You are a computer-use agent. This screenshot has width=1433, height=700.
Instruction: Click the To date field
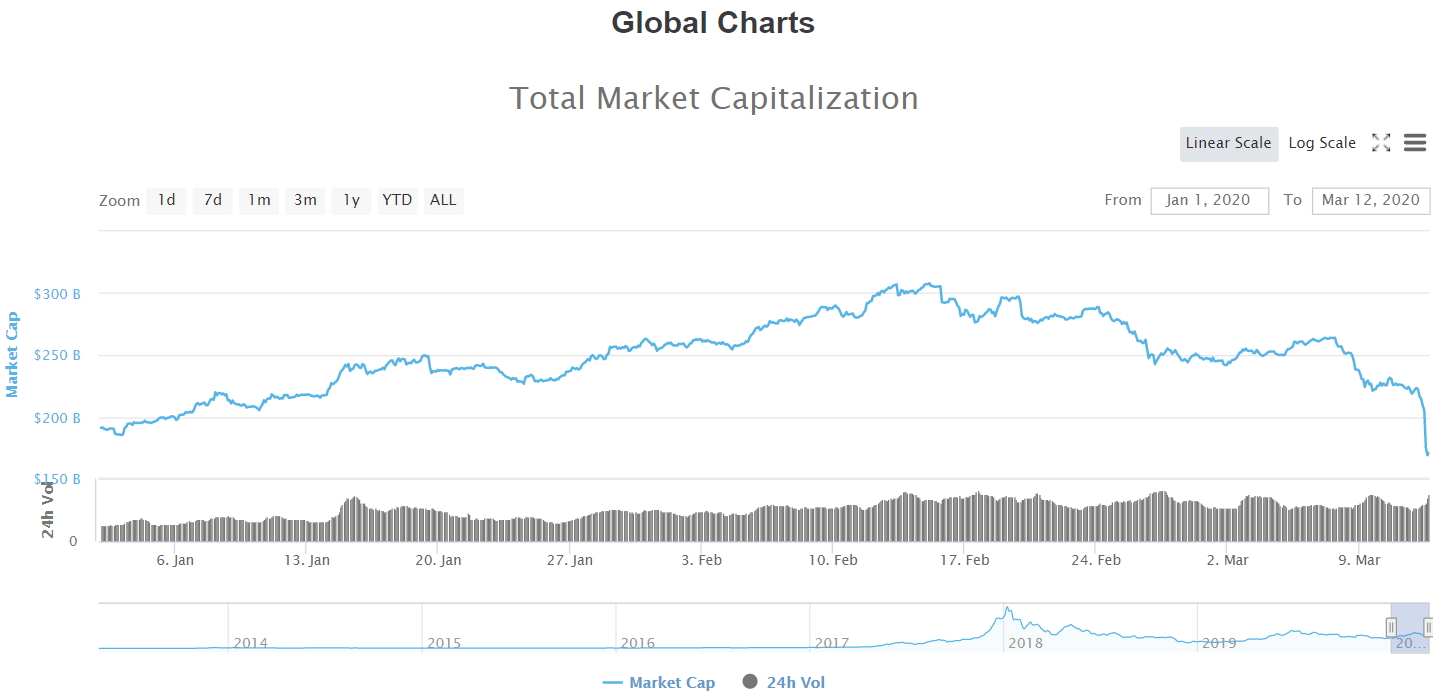click(x=1370, y=200)
